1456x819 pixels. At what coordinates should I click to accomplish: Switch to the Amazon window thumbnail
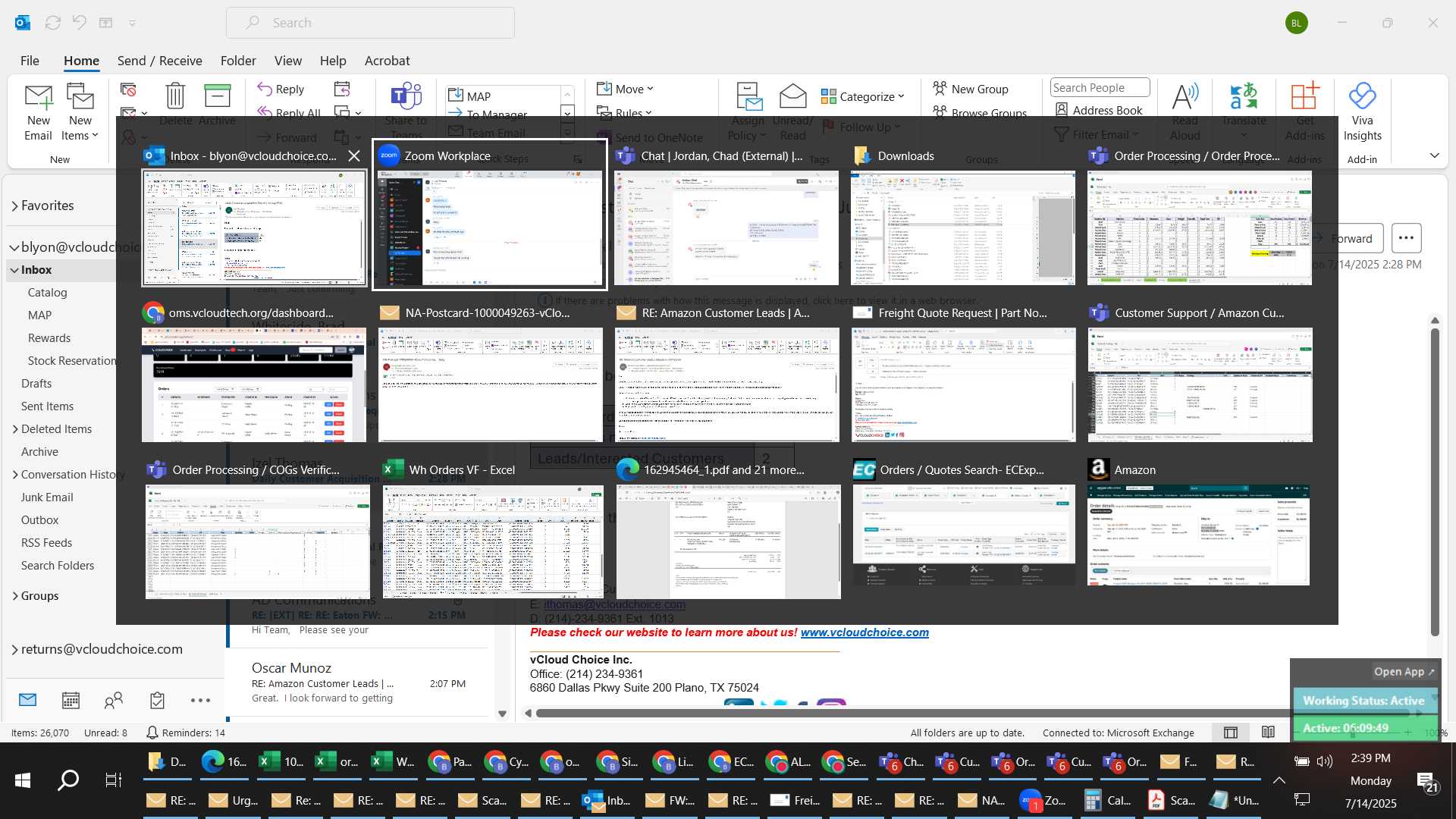pos(1198,535)
